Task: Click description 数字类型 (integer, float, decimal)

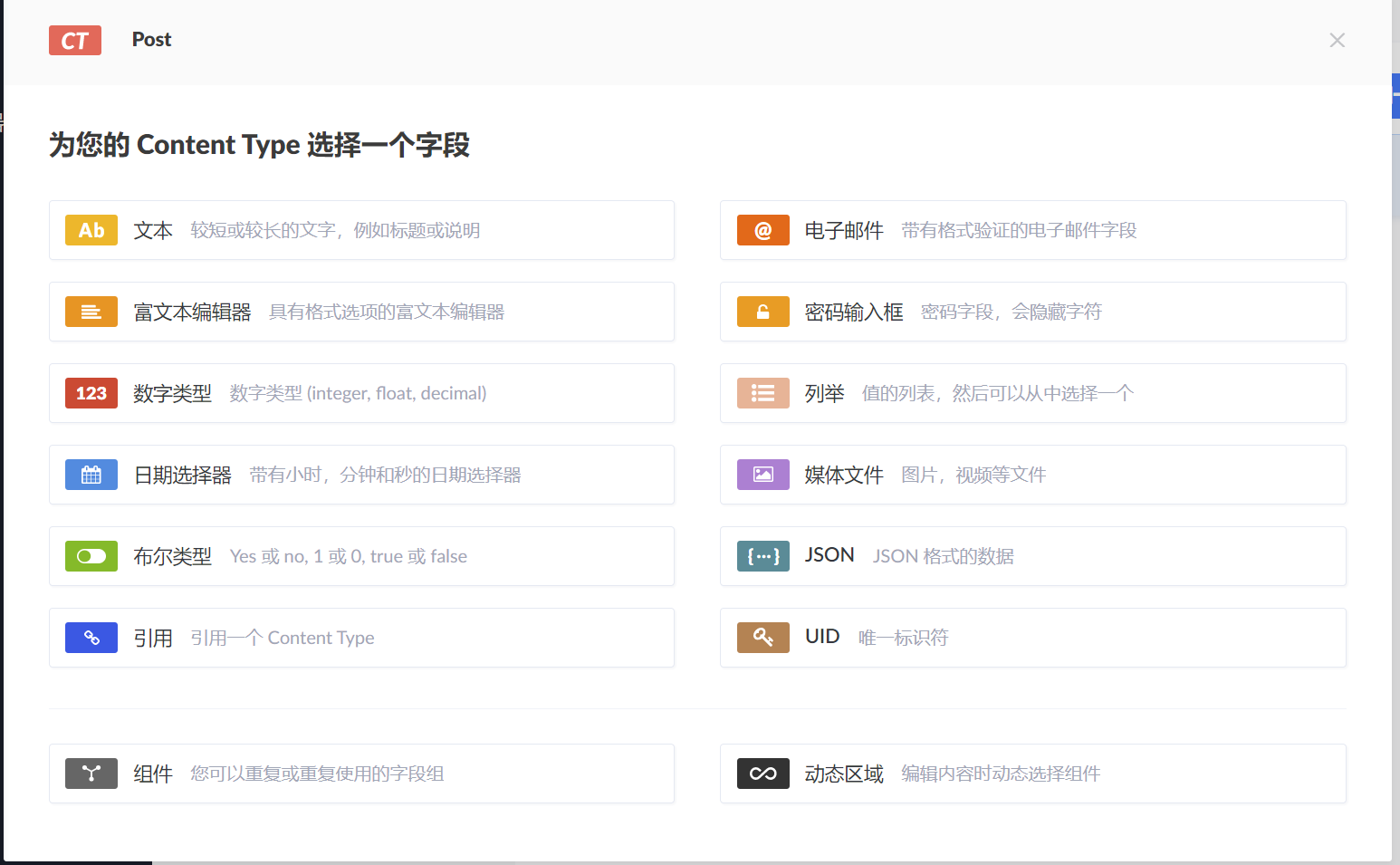Action: 358,393
